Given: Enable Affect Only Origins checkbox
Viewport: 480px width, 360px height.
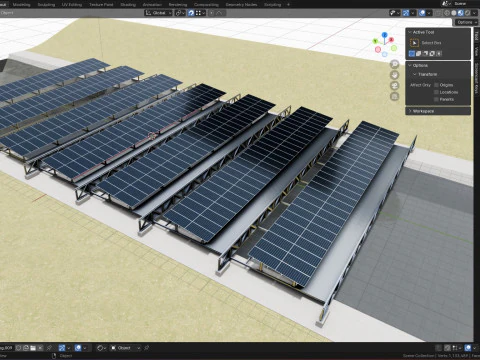Looking at the screenshot, I should pyautogui.click(x=436, y=85).
